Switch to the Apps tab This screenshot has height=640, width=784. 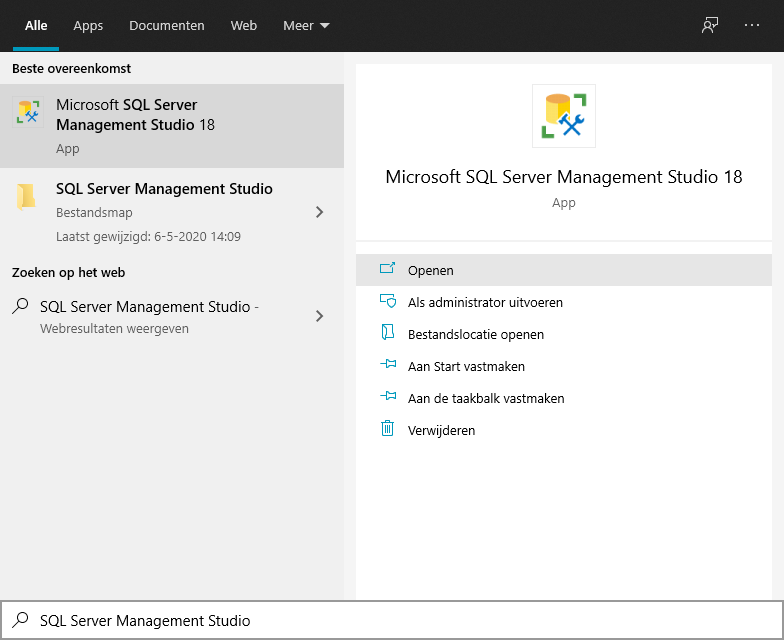[x=88, y=26]
